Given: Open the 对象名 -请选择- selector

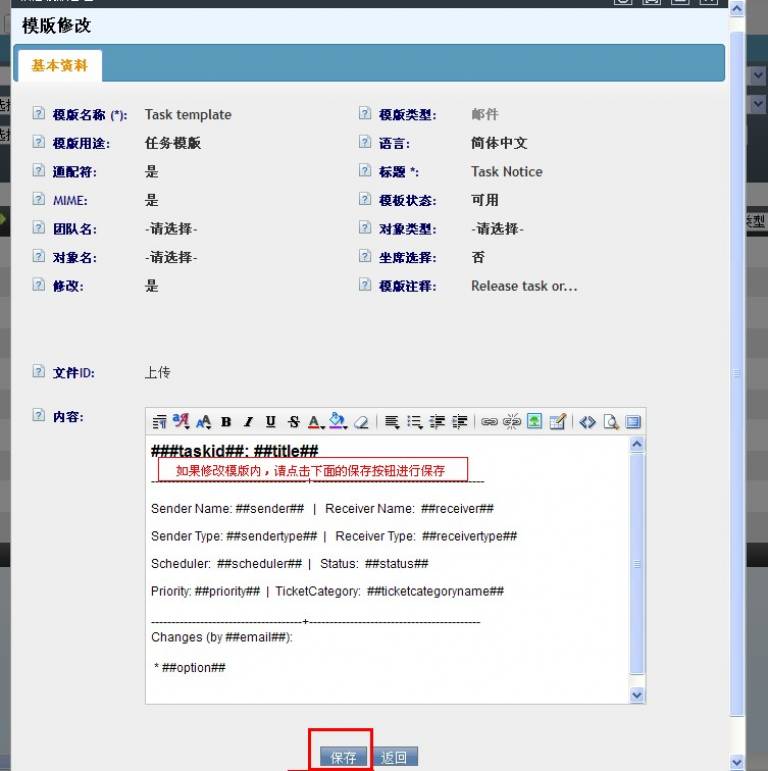Looking at the screenshot, I should (x=171, y=257).
